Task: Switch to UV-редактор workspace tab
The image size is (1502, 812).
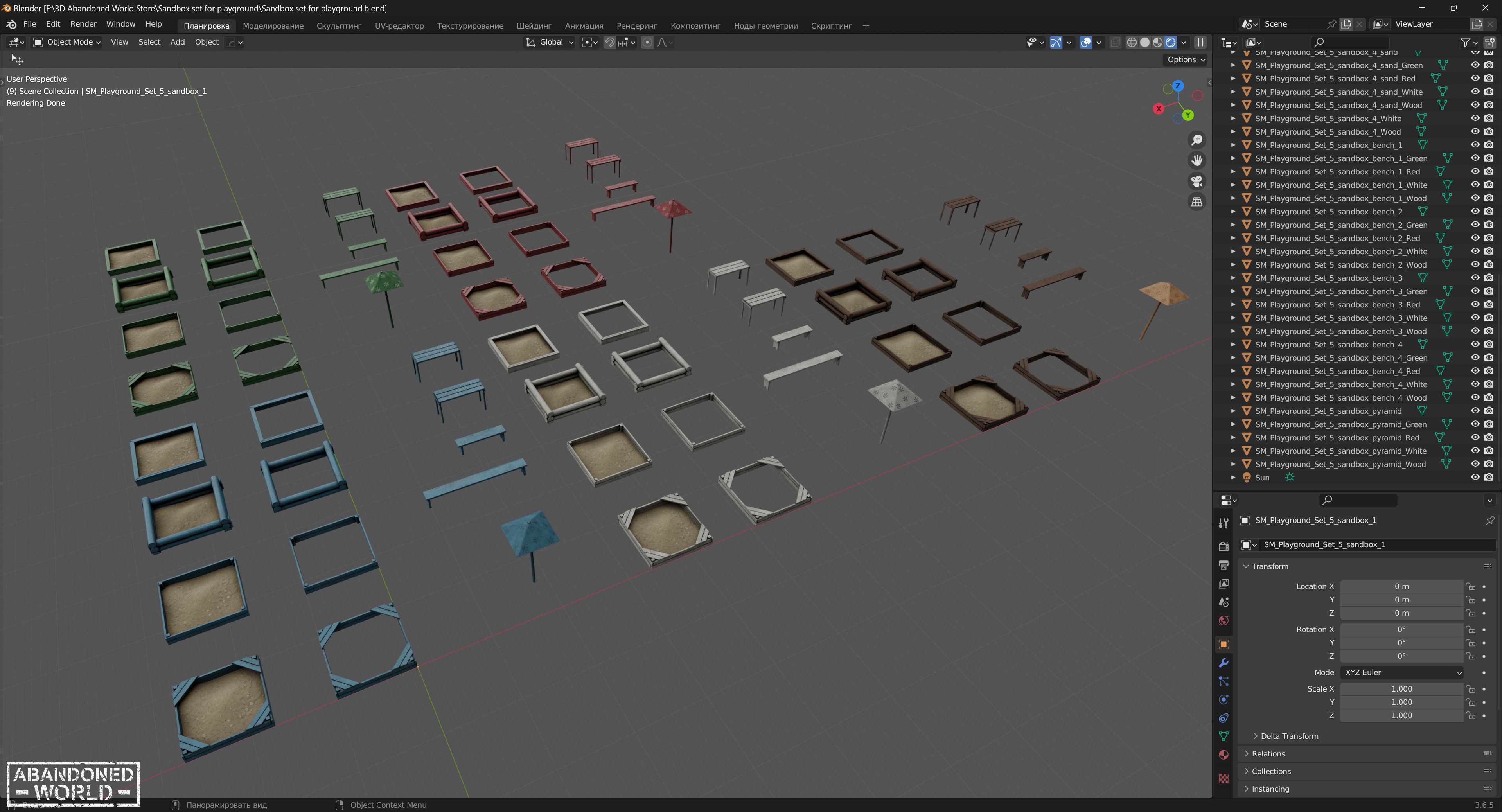Action: click(x=399, y=26)
